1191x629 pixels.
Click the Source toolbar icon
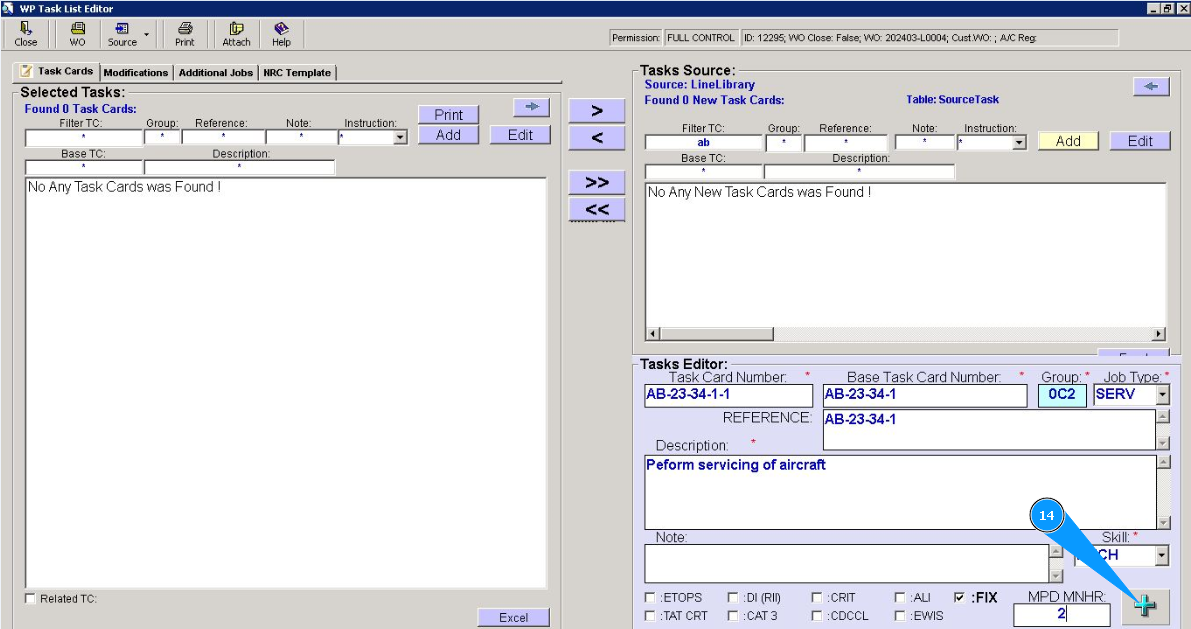click(x=122, y=34)
